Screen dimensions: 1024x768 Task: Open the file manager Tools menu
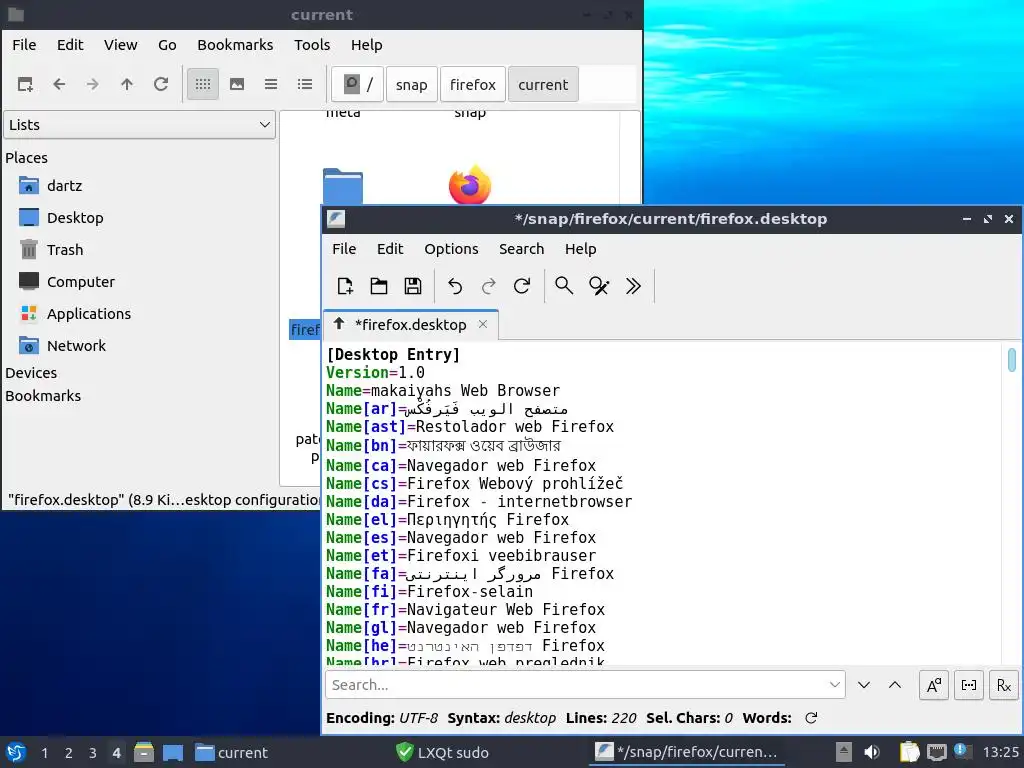(x=312, y=45)
